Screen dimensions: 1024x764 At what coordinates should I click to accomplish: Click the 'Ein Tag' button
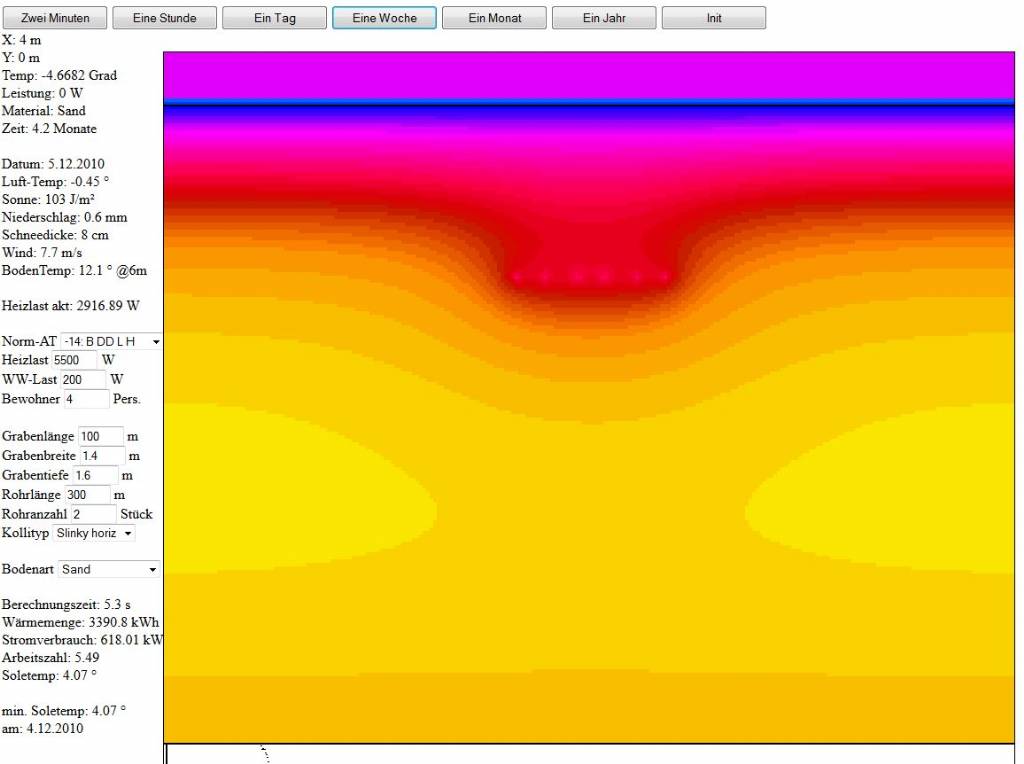[x=274, y=18]
